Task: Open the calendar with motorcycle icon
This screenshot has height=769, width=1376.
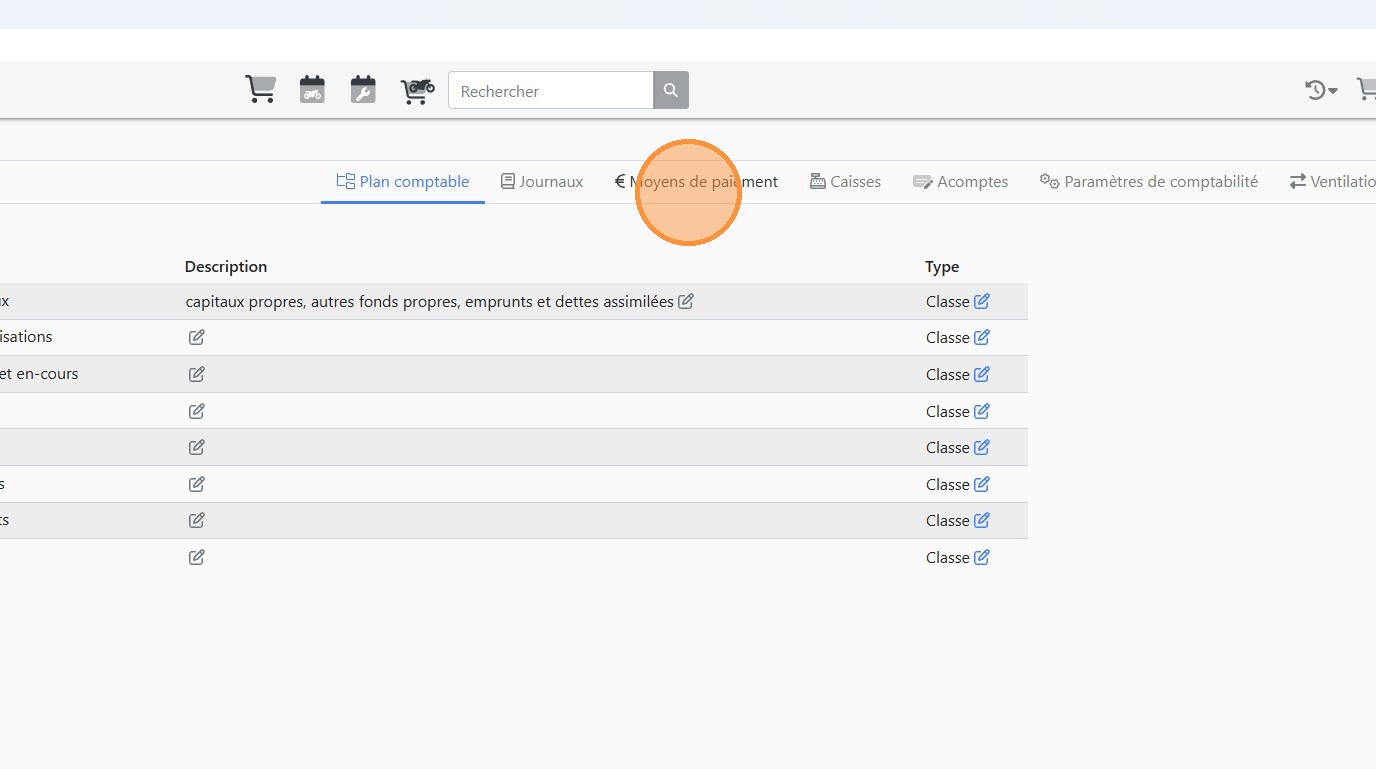Action: tap(312, 90)
